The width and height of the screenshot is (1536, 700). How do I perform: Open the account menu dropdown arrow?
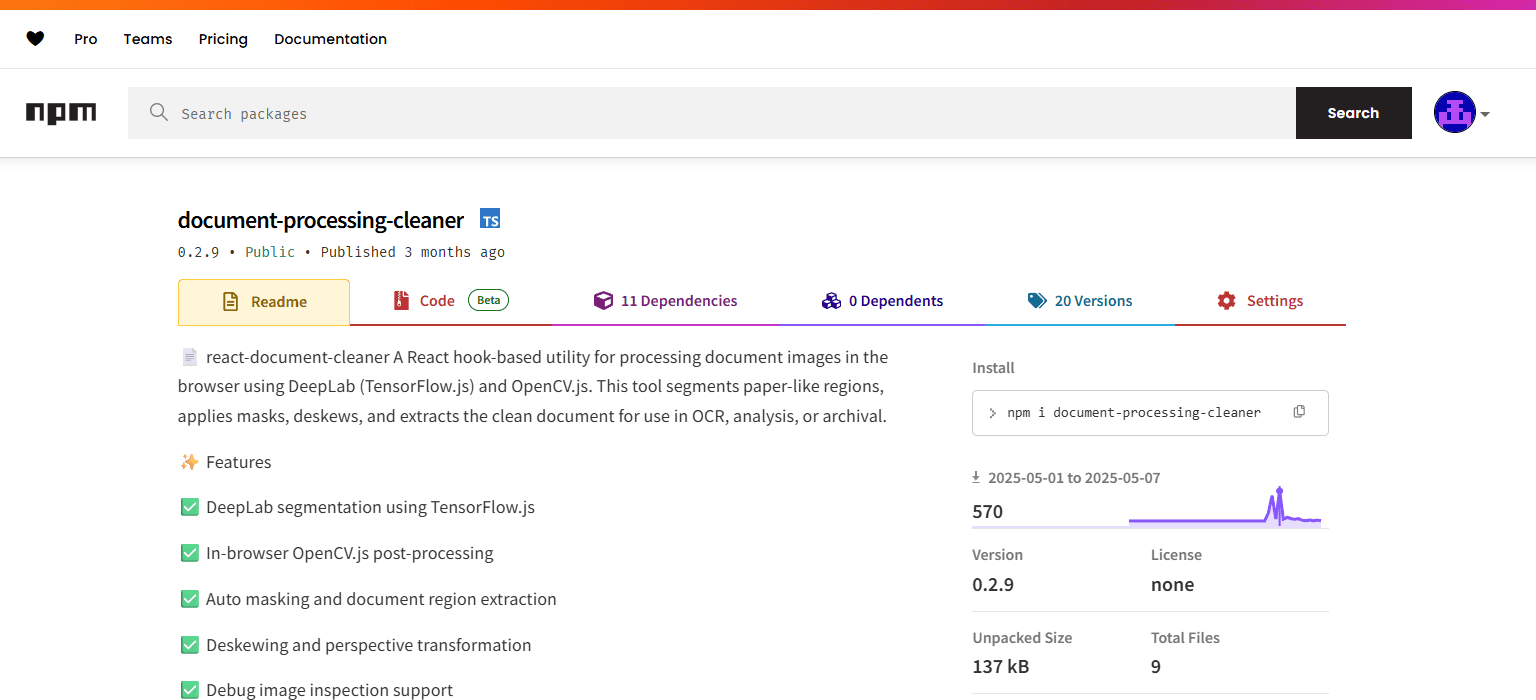coord(1485,114)
